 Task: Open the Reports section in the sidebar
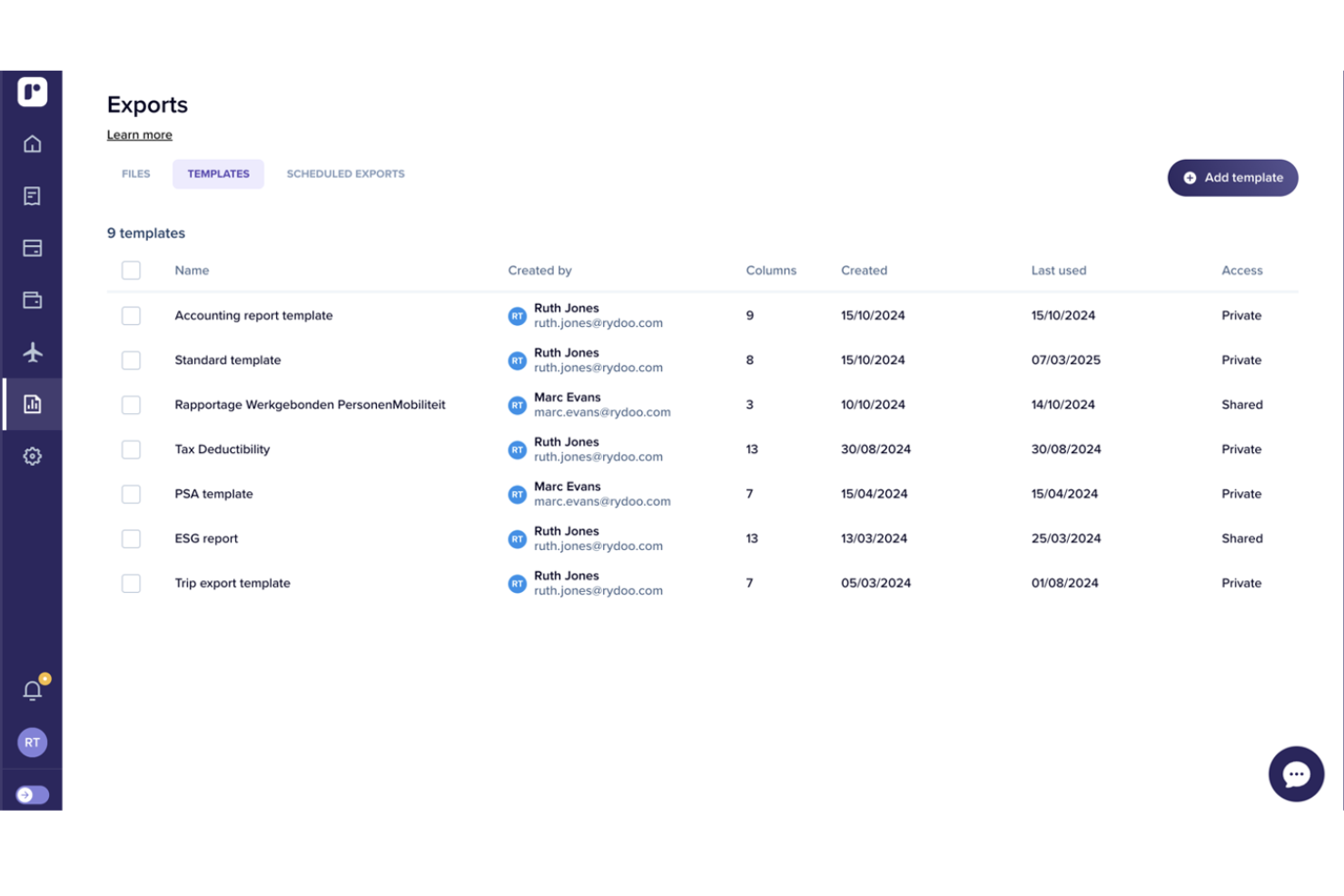32,404
